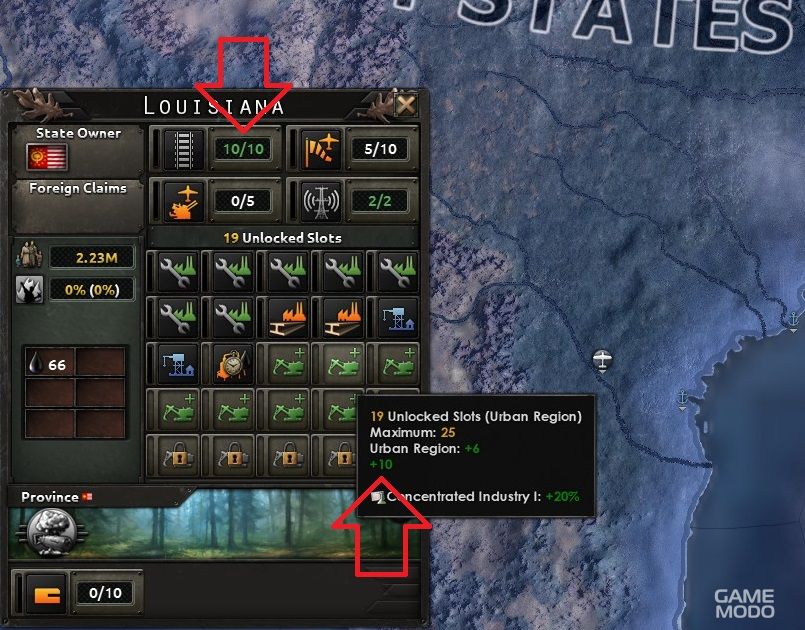Click the synthetic refinery slot icon

coord(233,364)
